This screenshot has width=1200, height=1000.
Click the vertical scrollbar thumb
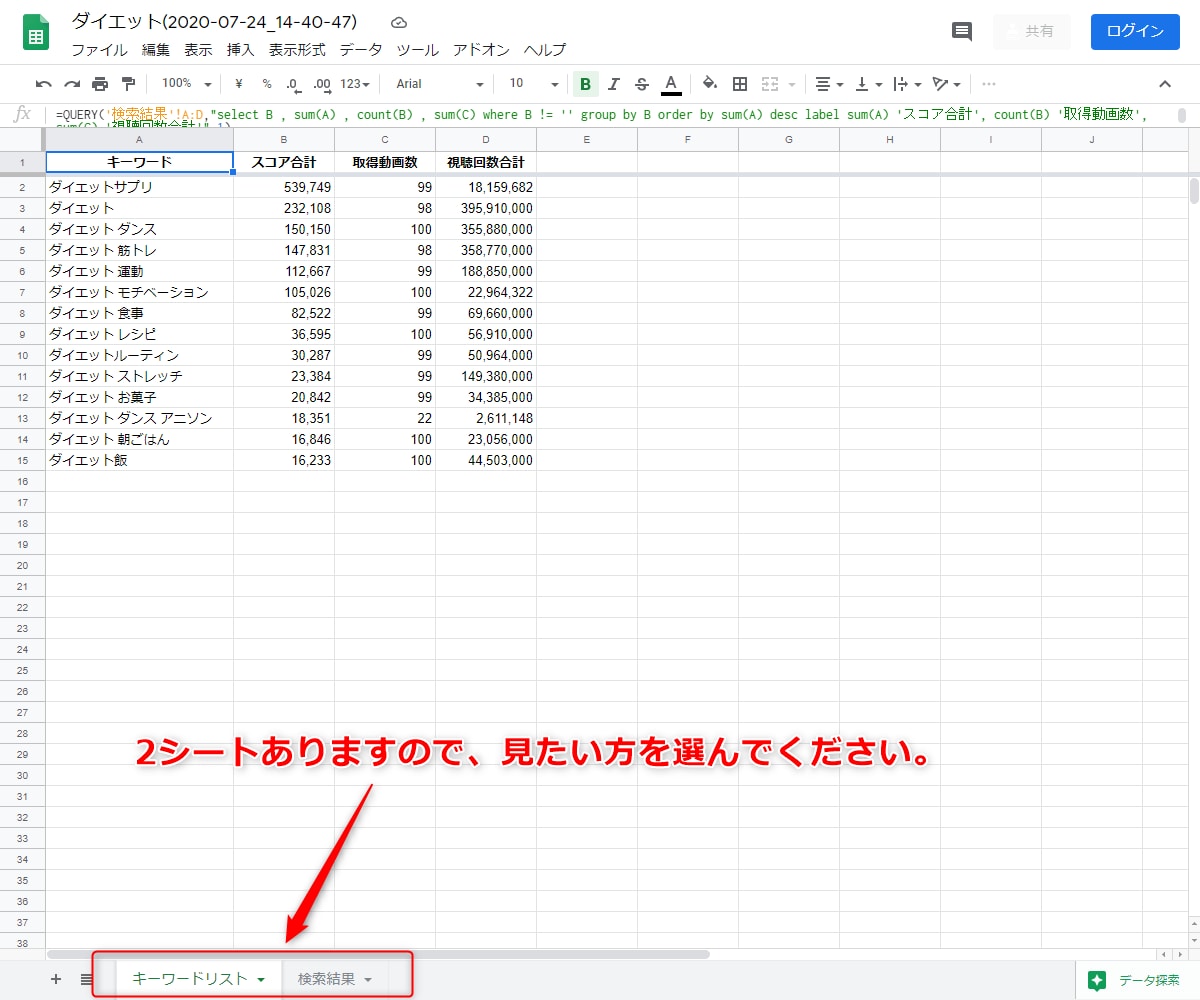pyautogui.click(x=1194, y=189)
